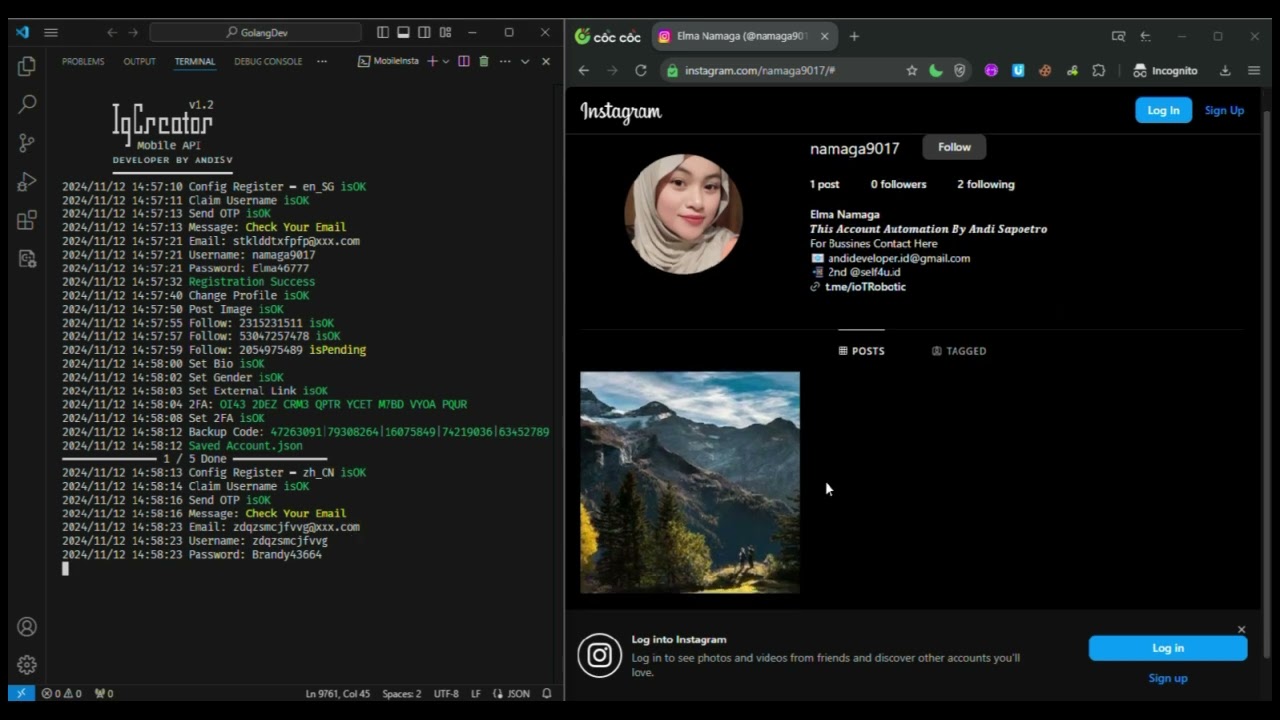This screenshot has width=1280, height=720.
Task: Switch to the PROBLEMS panel tab
Action: (83, 61)
